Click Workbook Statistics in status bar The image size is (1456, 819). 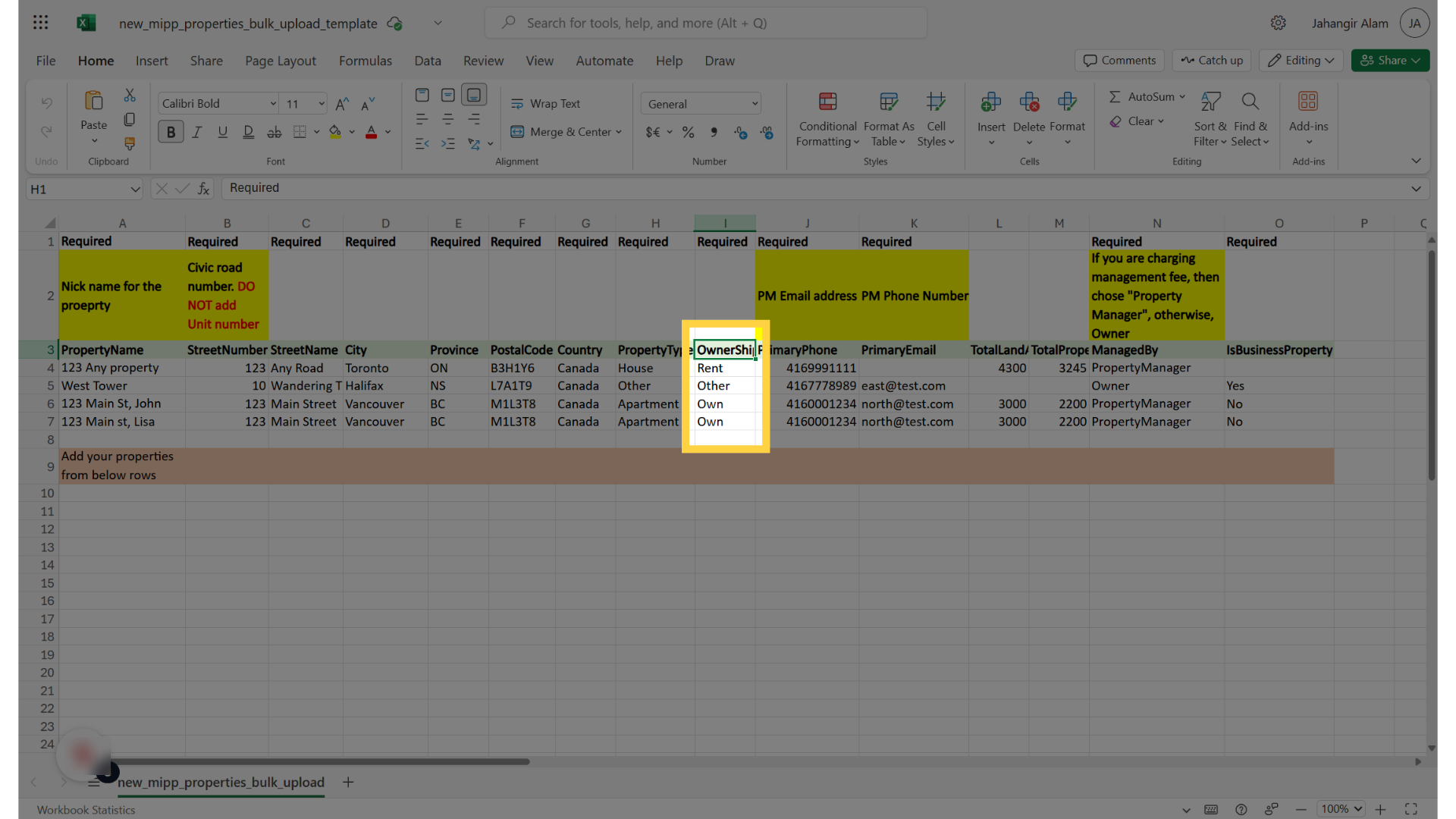tap(86, 810)
